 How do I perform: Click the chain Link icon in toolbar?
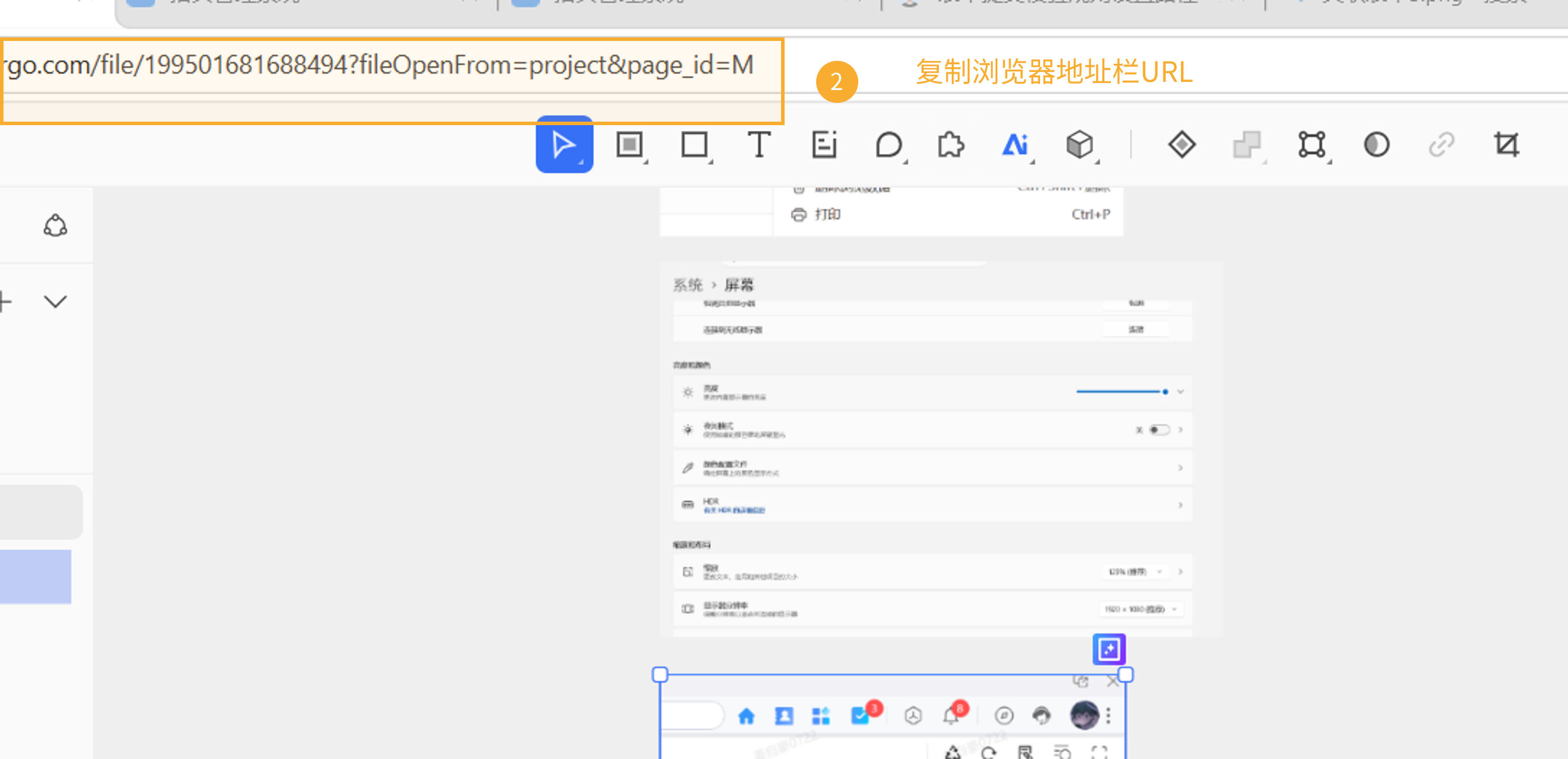[1441, 145]
